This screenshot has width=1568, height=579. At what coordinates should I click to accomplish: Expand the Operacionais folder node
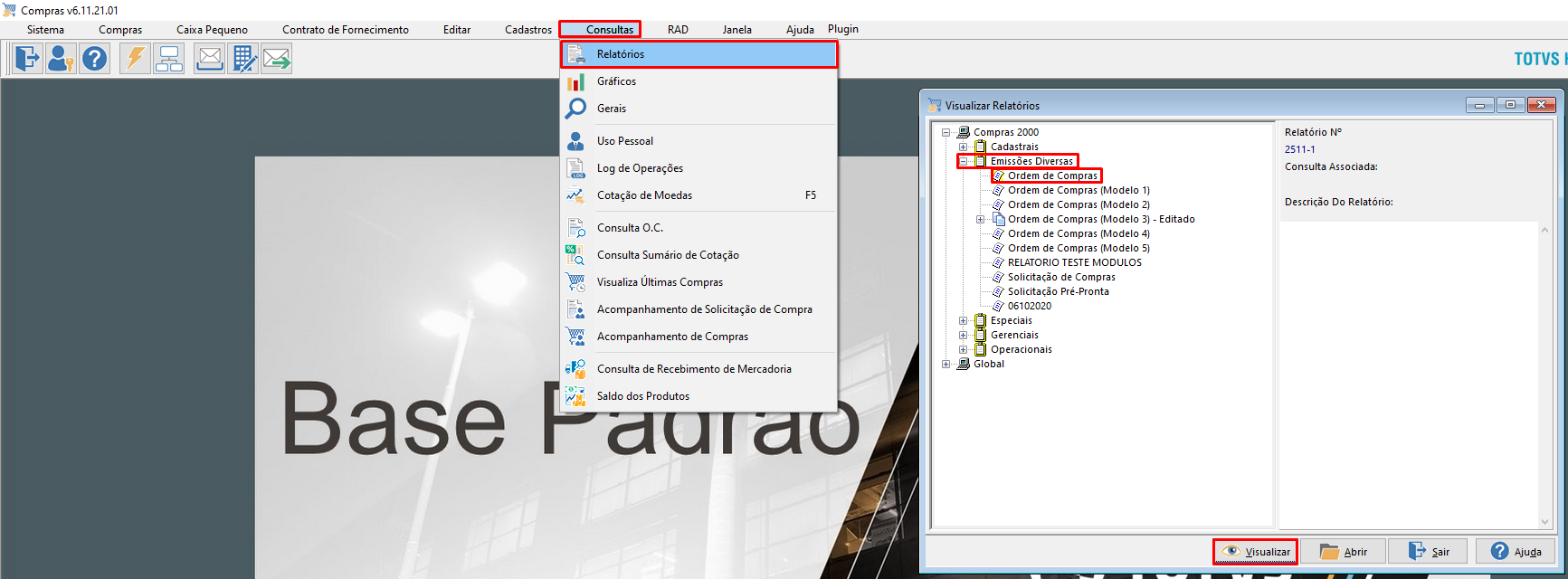pyautogui.click(x=964, y=349)
